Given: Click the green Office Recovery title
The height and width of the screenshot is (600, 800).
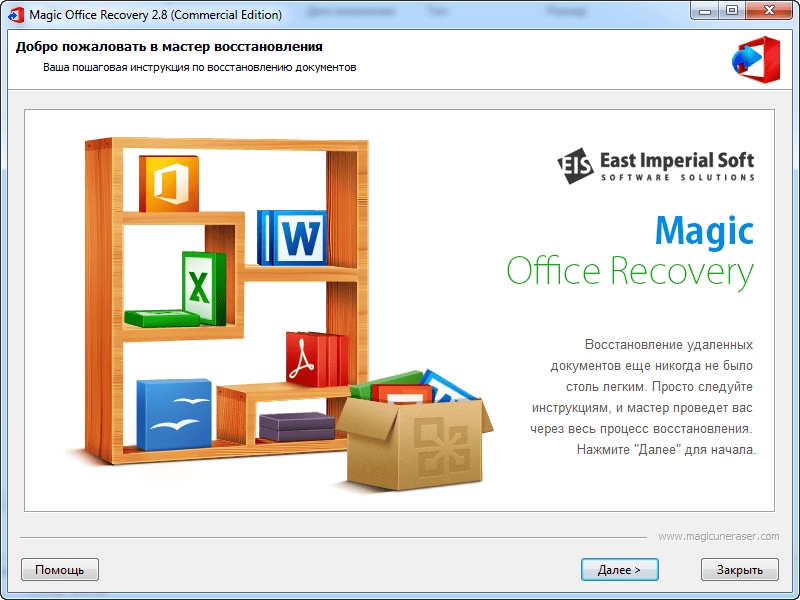Looking at the screenshot, I should coord(630,272).
